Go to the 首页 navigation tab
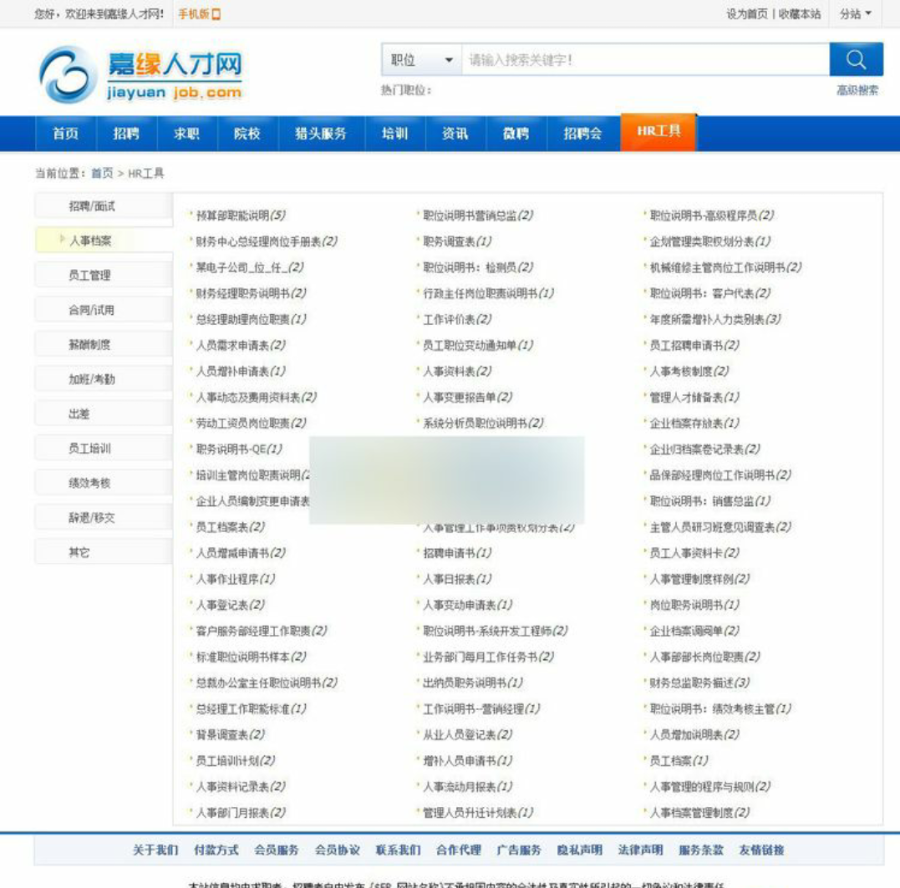 coord(65,134)
